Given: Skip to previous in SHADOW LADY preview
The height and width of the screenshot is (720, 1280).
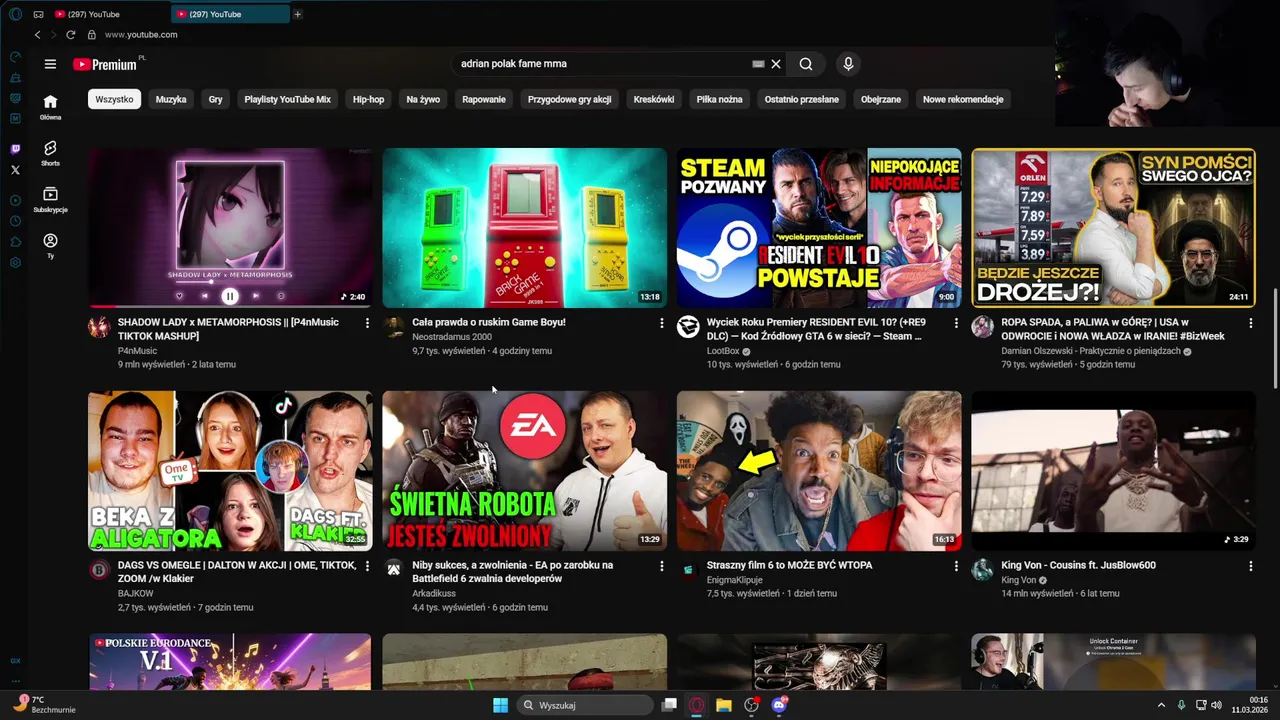Looking at the screenshot, I should pos(204,296).
